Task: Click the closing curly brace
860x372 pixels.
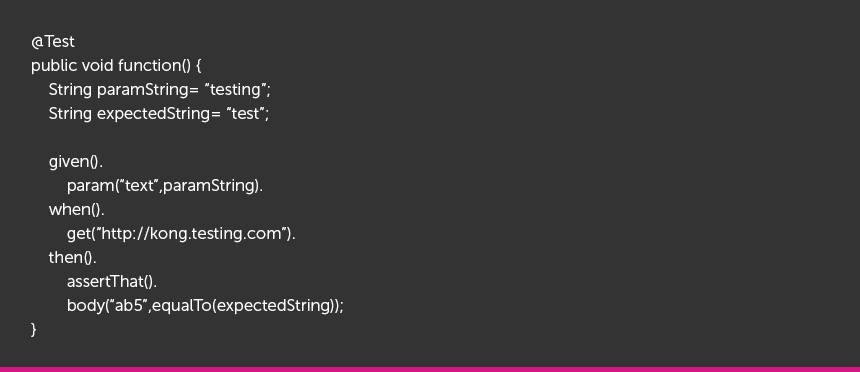Action: point(34,330)
